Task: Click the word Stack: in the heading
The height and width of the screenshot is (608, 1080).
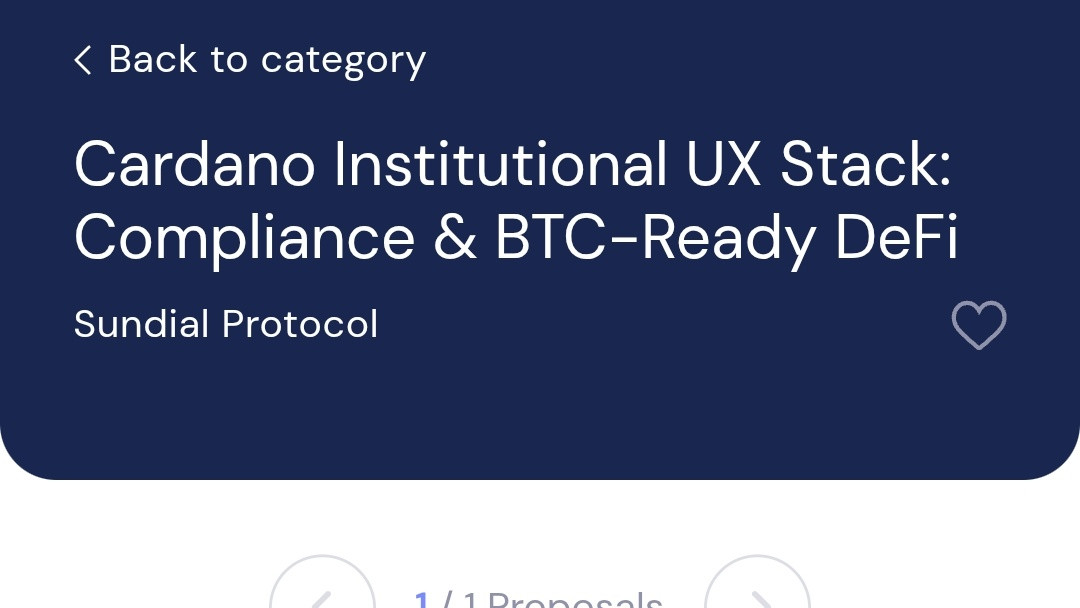Action: pyautogui.click(x=866, y=164)
